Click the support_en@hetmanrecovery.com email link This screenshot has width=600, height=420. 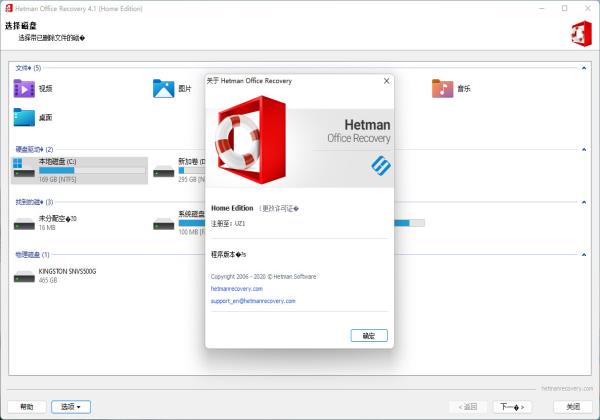(253, 301)
